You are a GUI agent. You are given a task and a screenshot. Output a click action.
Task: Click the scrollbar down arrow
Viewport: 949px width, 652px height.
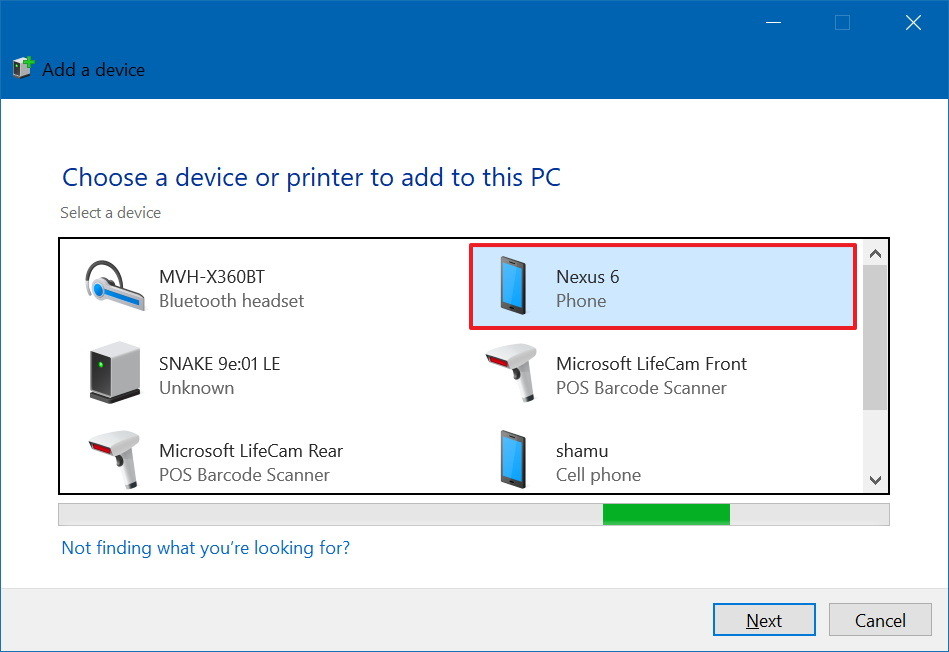click(875, 479)
